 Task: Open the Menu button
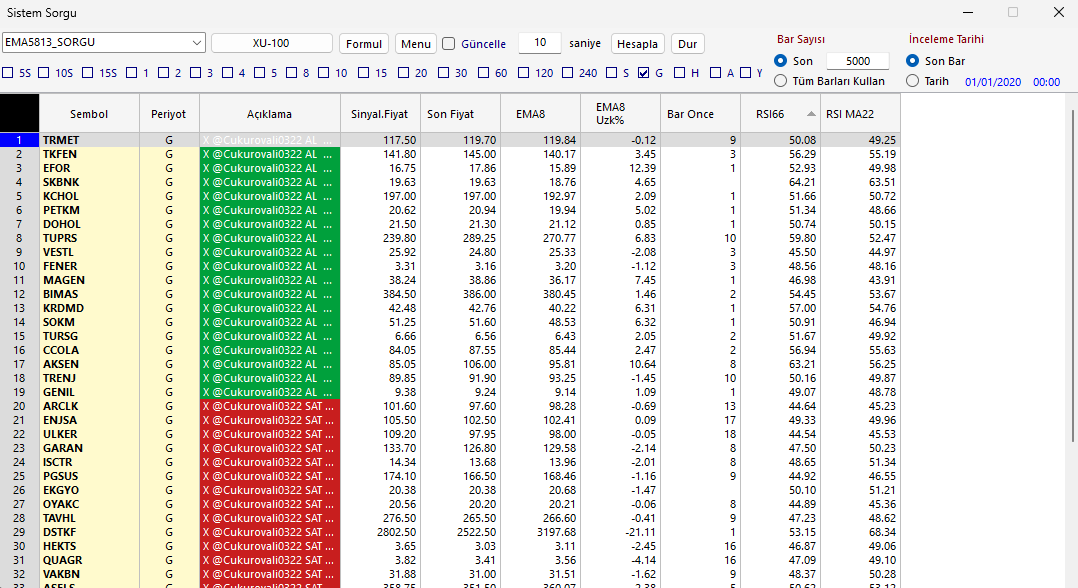pyautogui.click(x=416, y=44)
